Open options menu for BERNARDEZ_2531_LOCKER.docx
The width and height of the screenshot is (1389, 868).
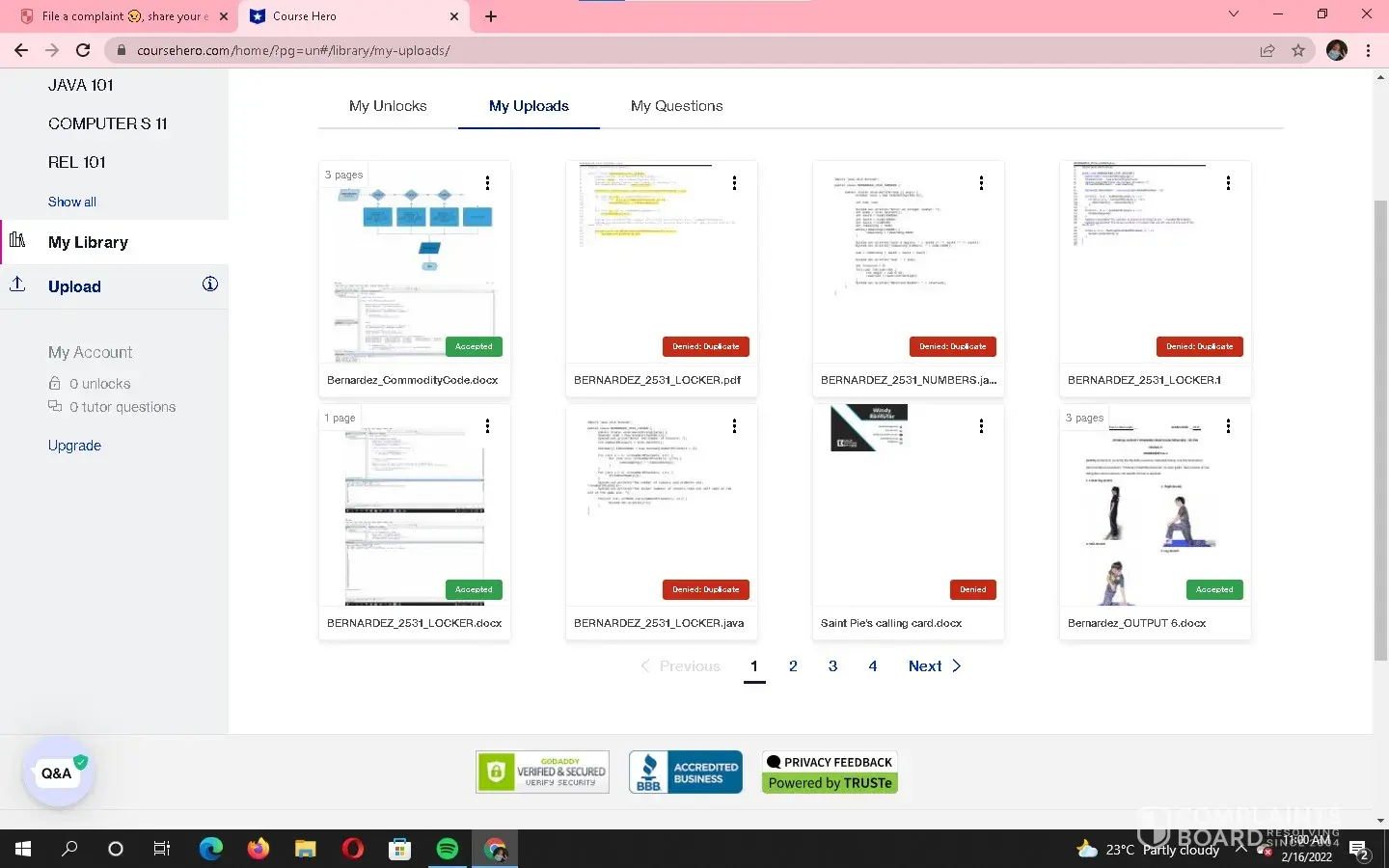pos(488,426)
